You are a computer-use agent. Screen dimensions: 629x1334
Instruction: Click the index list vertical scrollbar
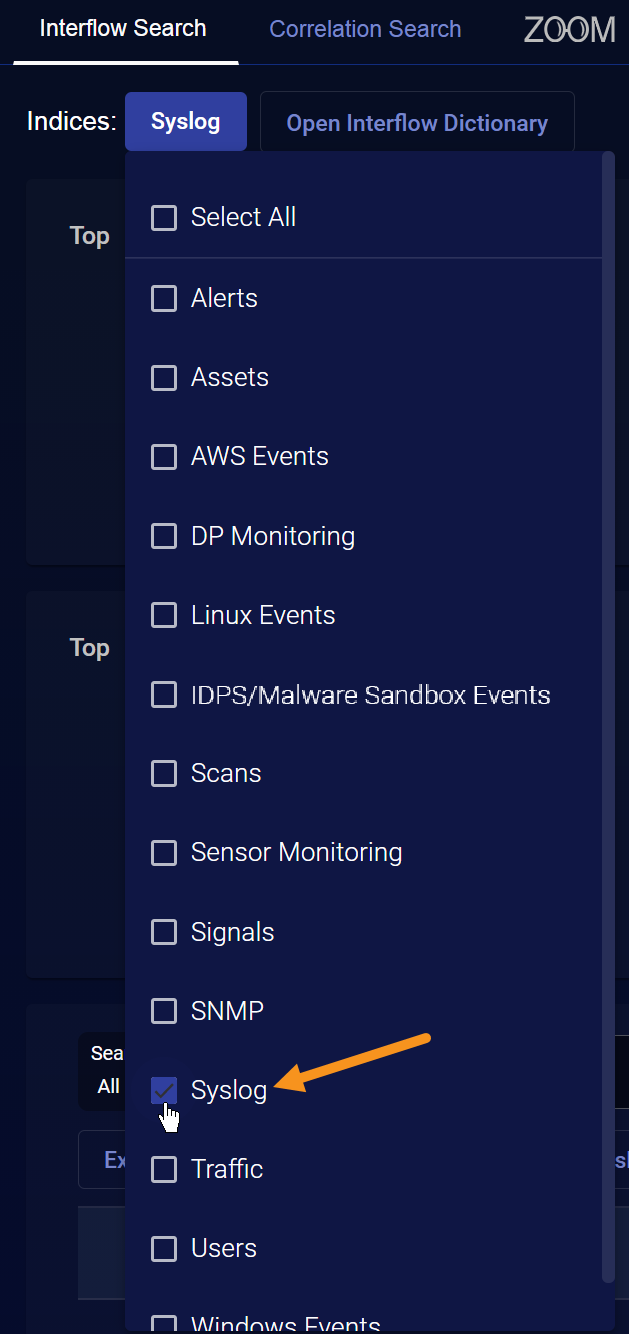tap(608, 700)
